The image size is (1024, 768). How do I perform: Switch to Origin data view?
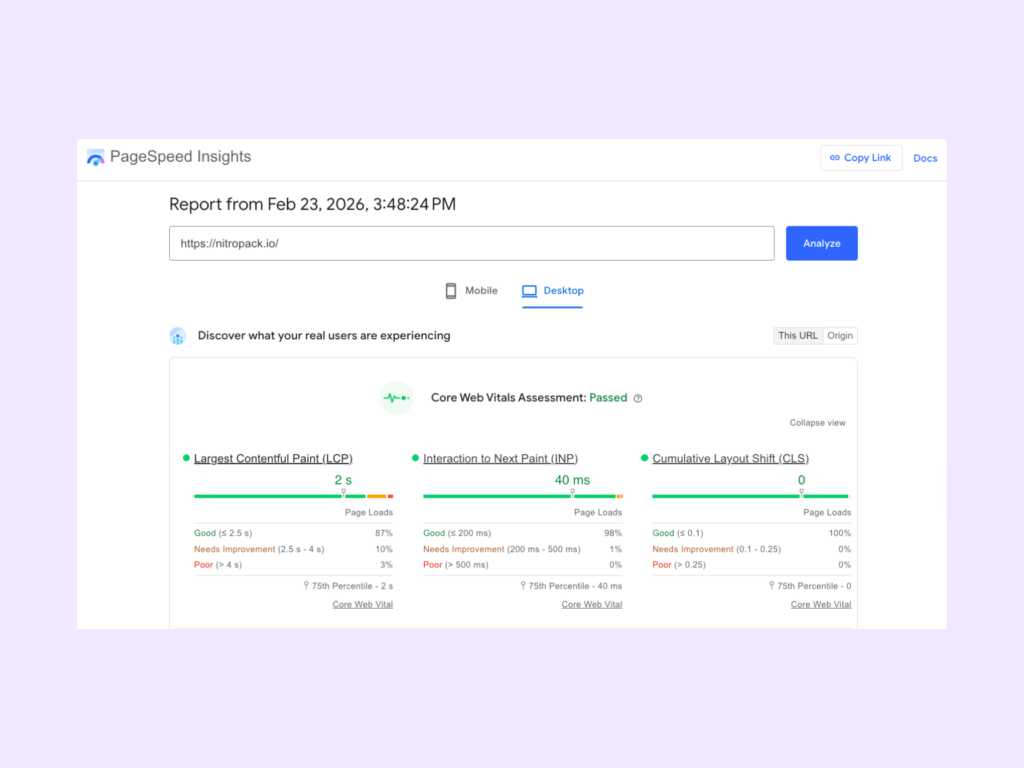point(840,336)
